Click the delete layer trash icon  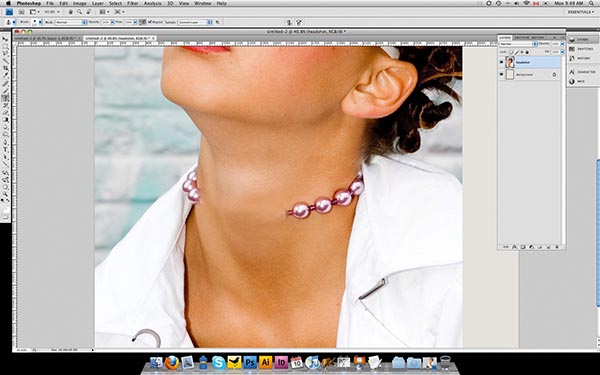tap(557, 247)
